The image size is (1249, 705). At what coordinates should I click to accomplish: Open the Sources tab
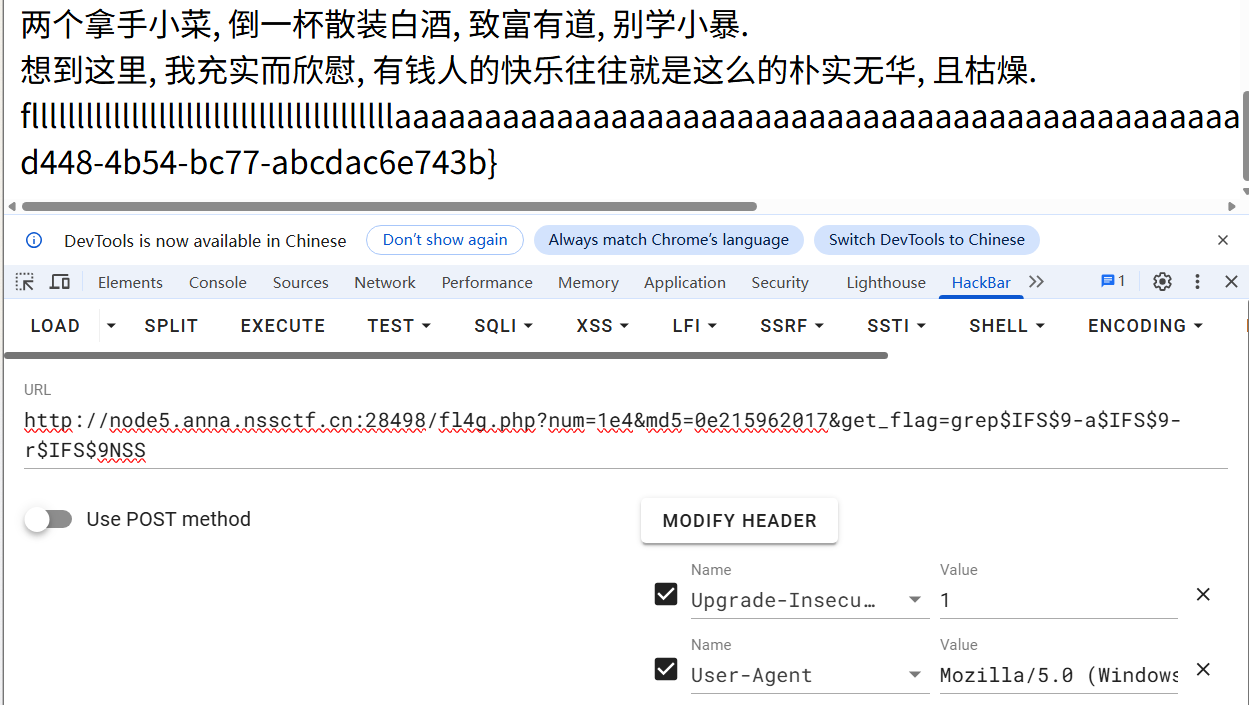pyautogui.click(x=301, y=282)
